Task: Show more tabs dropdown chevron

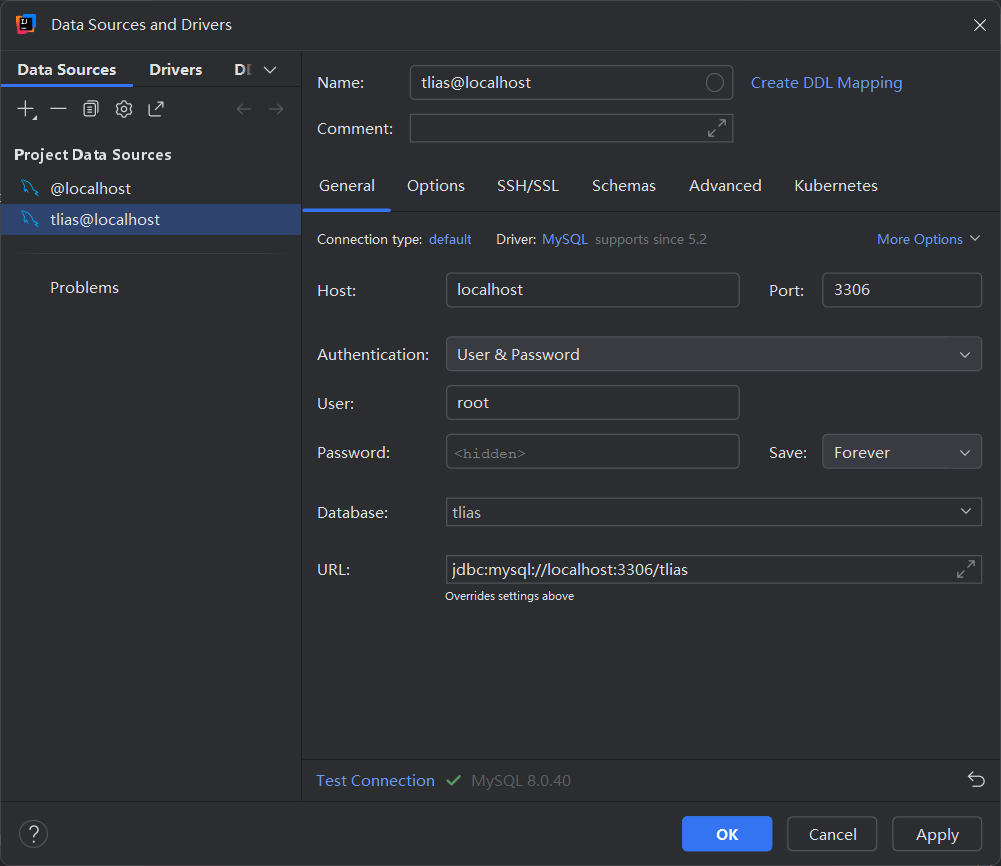Action: tap(270, 70)
